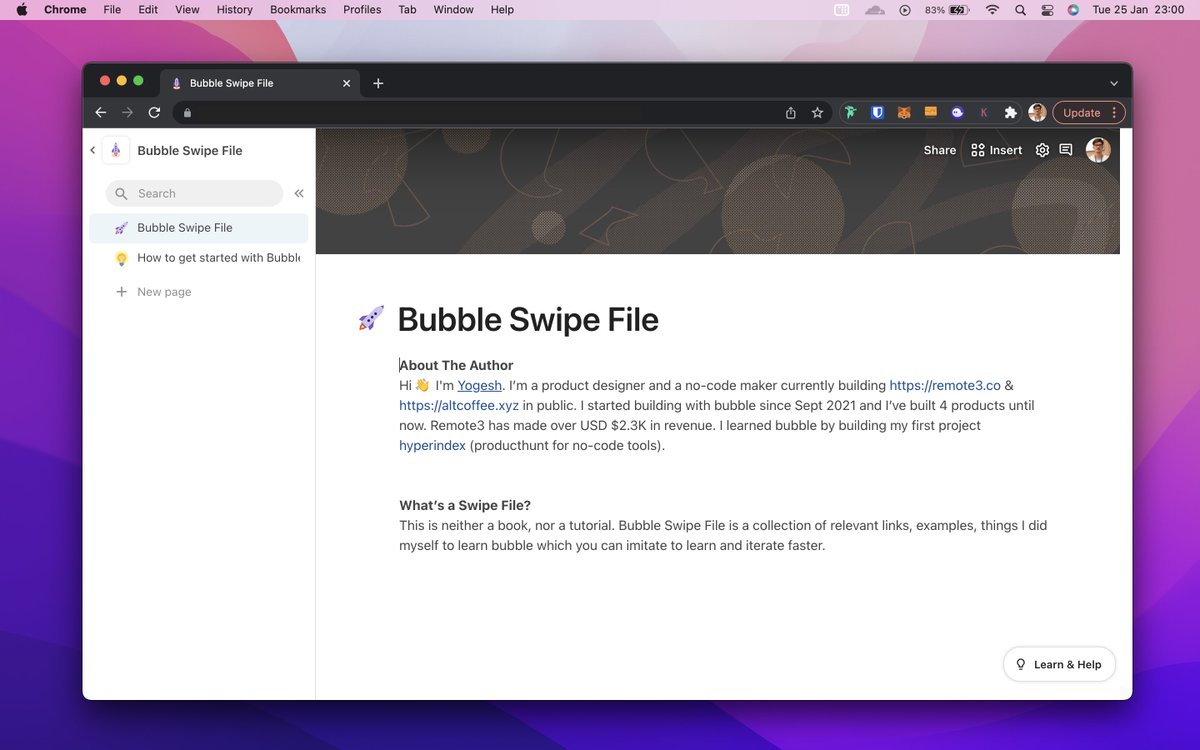Open the Profiles menu

click(362, 10)
